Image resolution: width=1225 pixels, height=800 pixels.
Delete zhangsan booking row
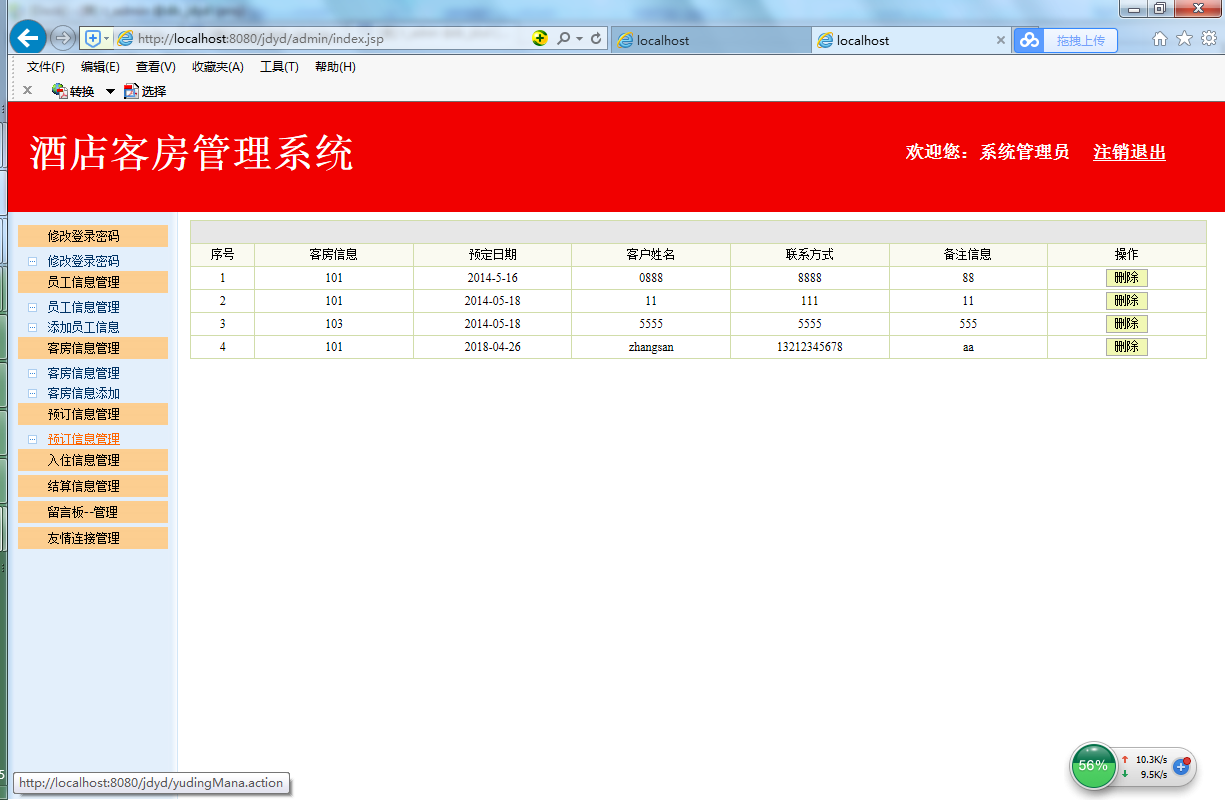pos(1127,347)
